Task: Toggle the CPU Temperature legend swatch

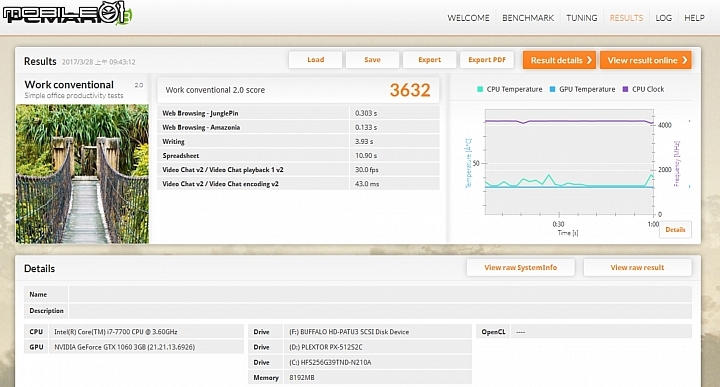Action: (x=480, y=89)
